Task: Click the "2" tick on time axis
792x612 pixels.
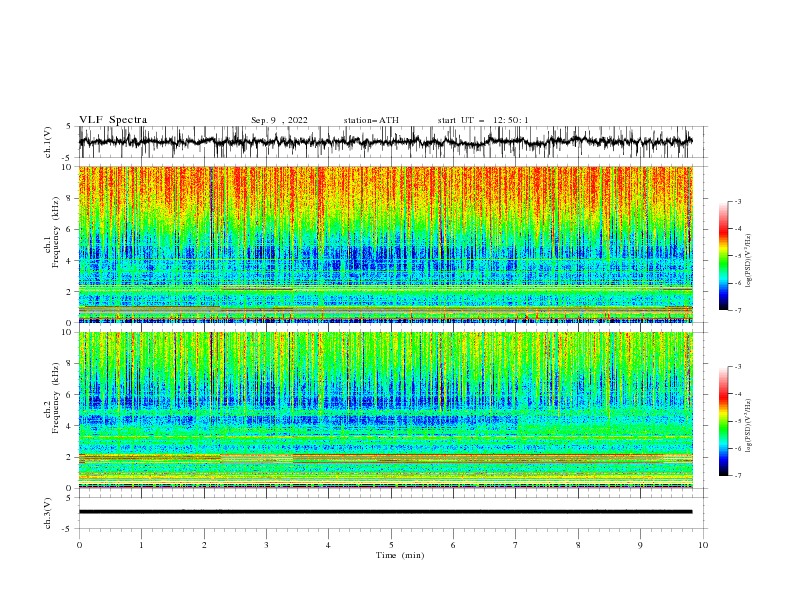Action: coord(204,545)
